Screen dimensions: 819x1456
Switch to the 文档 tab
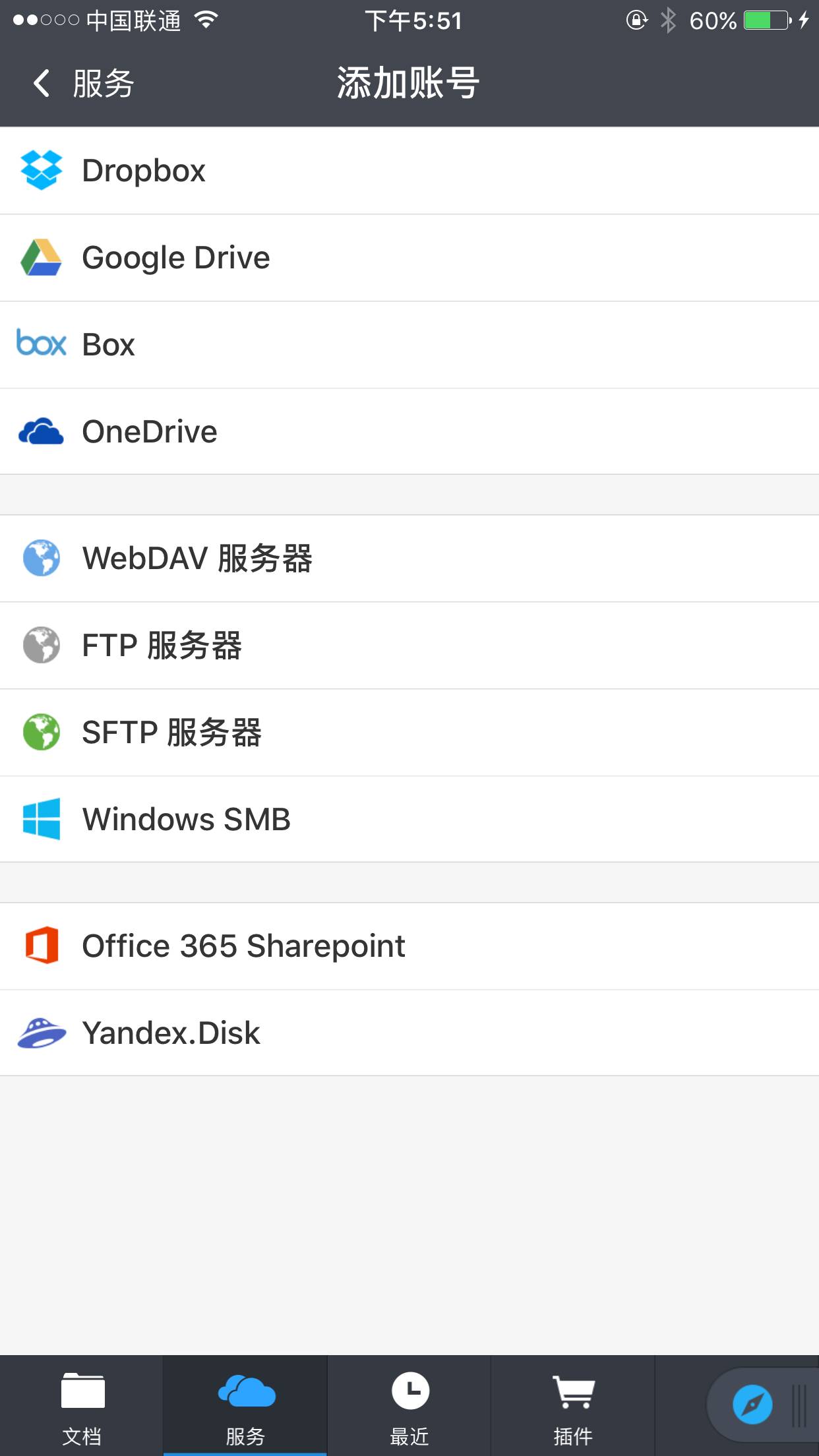[82, 1406]
